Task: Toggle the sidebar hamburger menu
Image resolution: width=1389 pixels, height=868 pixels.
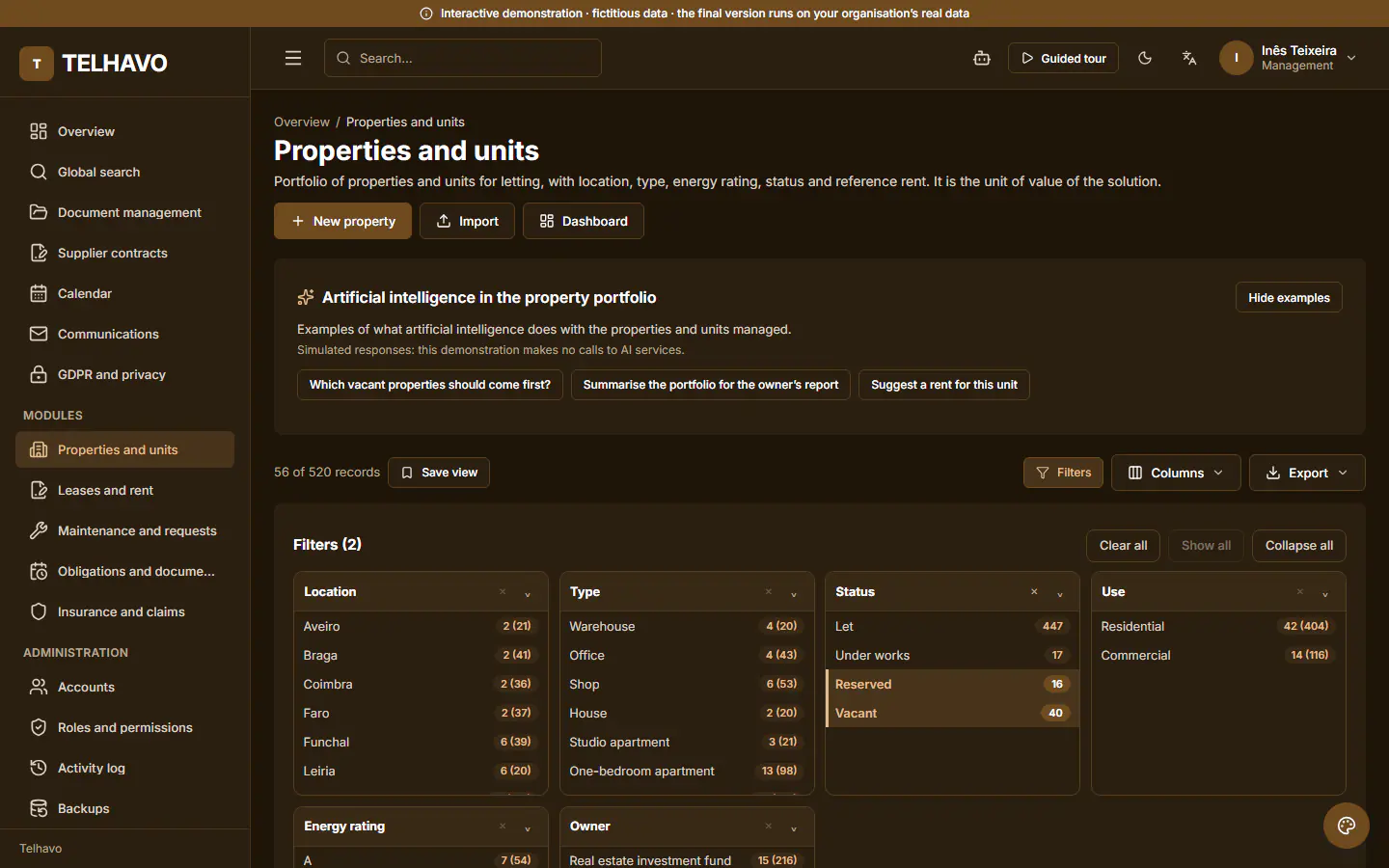Action: coord(293,58)
